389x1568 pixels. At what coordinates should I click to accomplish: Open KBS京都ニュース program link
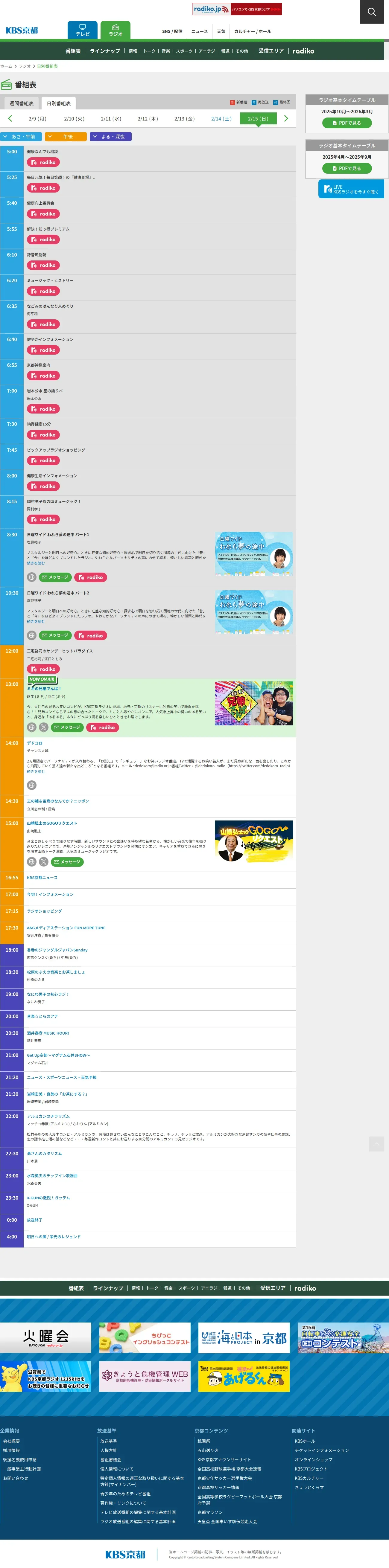click(42, 878)
